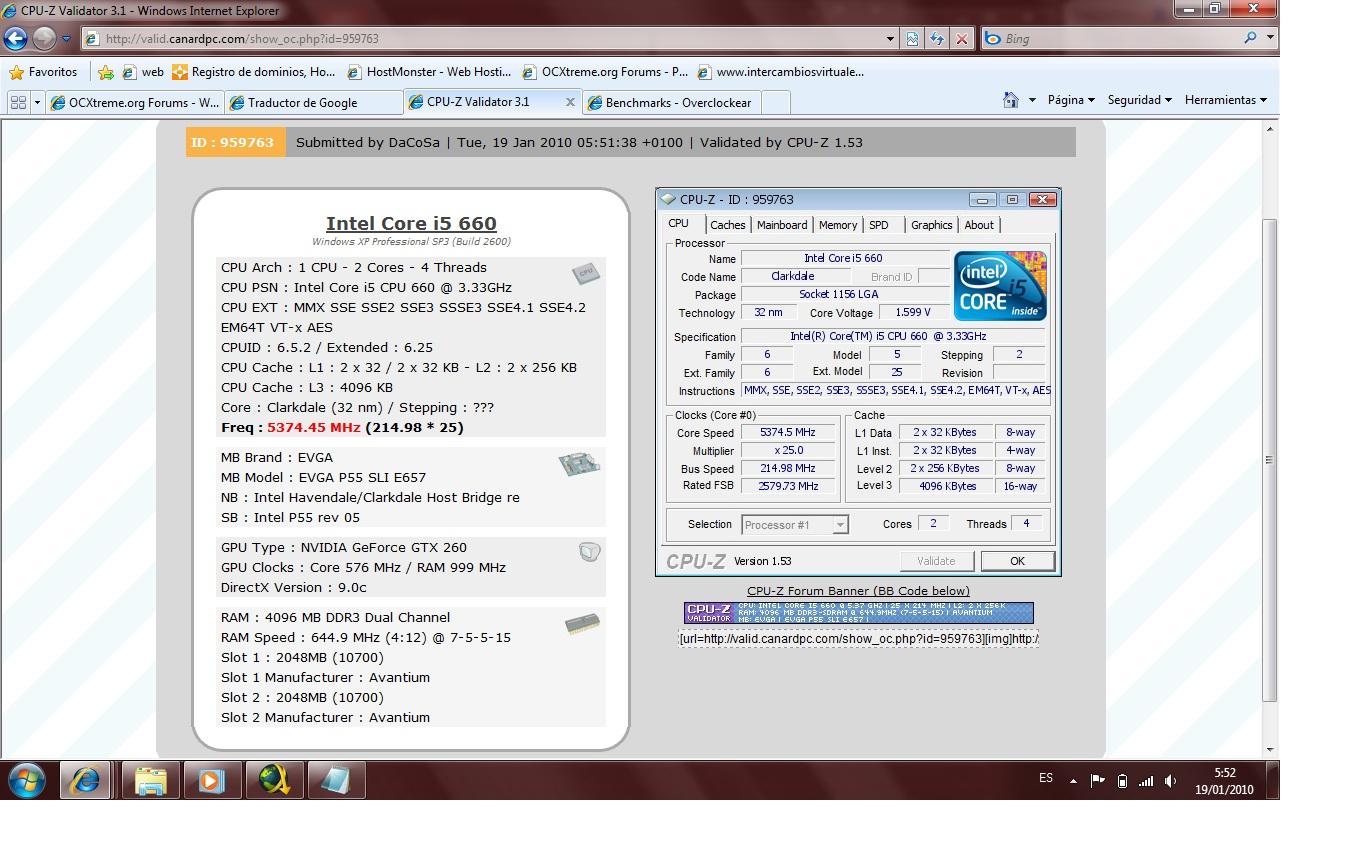Image resolution: width=1361 pixels, height=857 pixels.
Task: Open the recent pages dropdown beside Forward
Action: click(66, 39)
